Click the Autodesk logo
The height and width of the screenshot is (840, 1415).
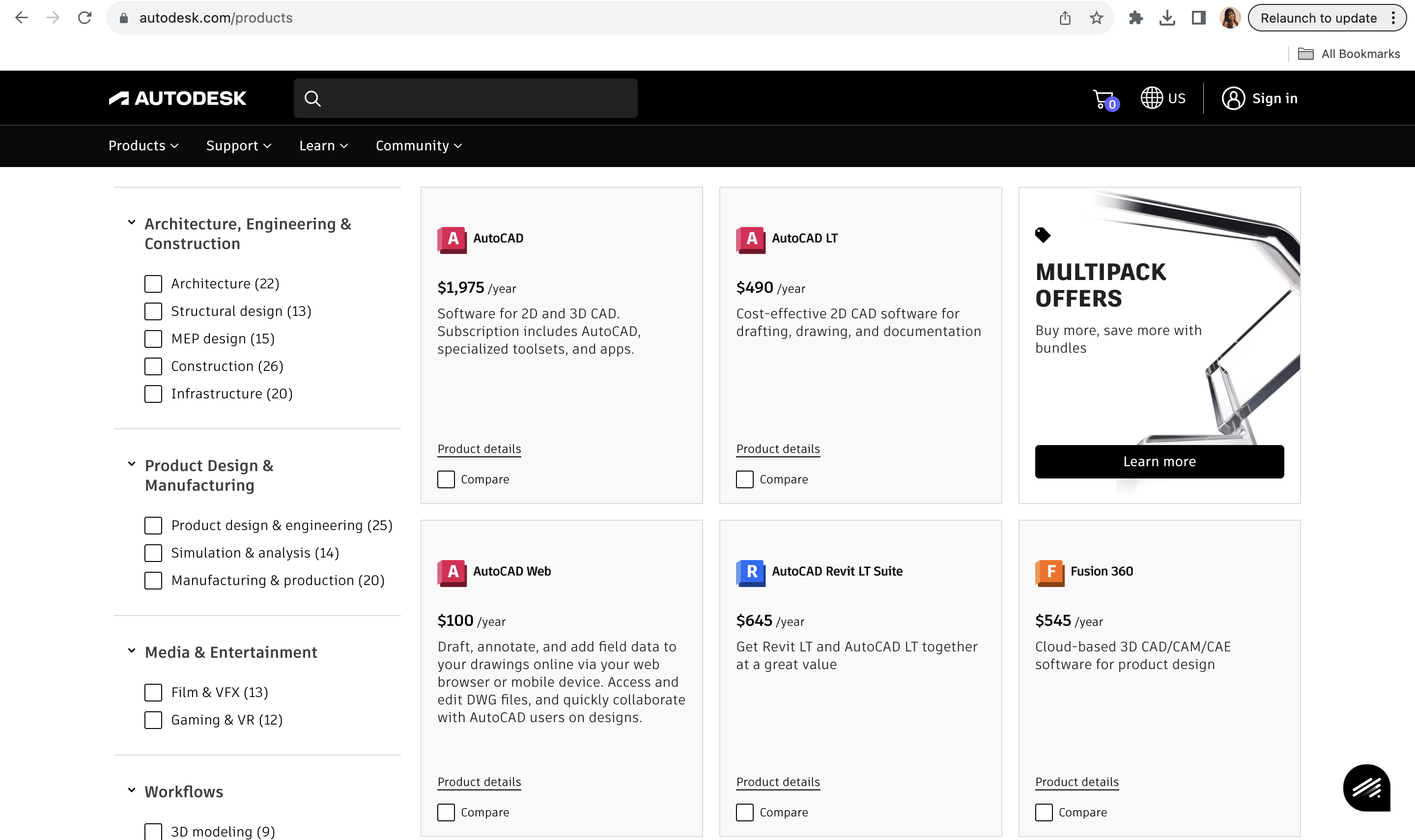178,98
